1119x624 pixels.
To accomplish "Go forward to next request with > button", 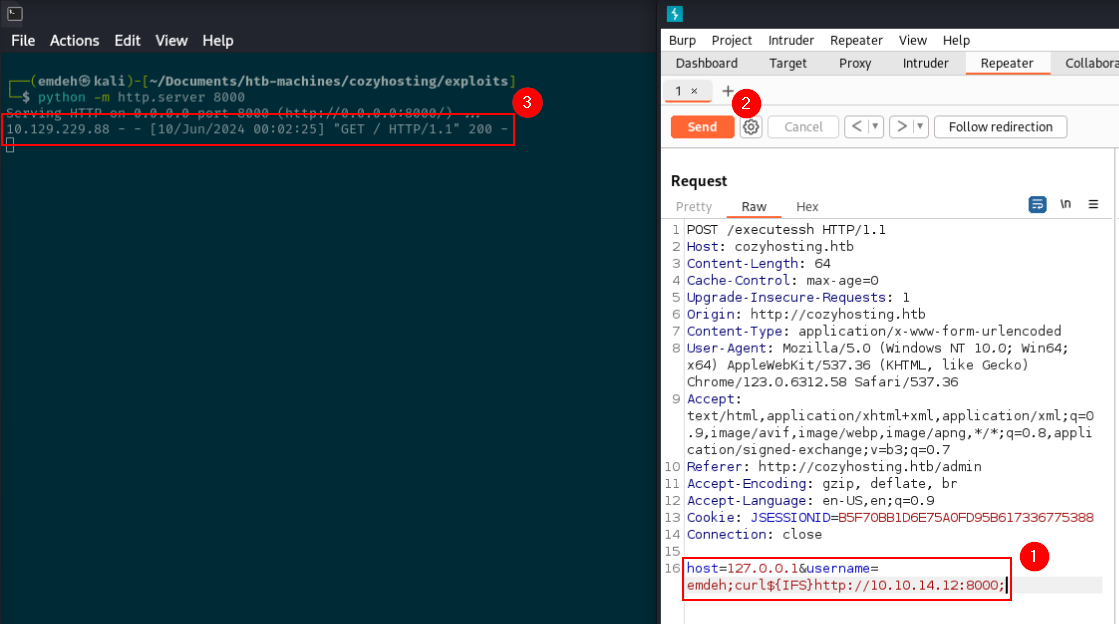I will click(901, 127).
